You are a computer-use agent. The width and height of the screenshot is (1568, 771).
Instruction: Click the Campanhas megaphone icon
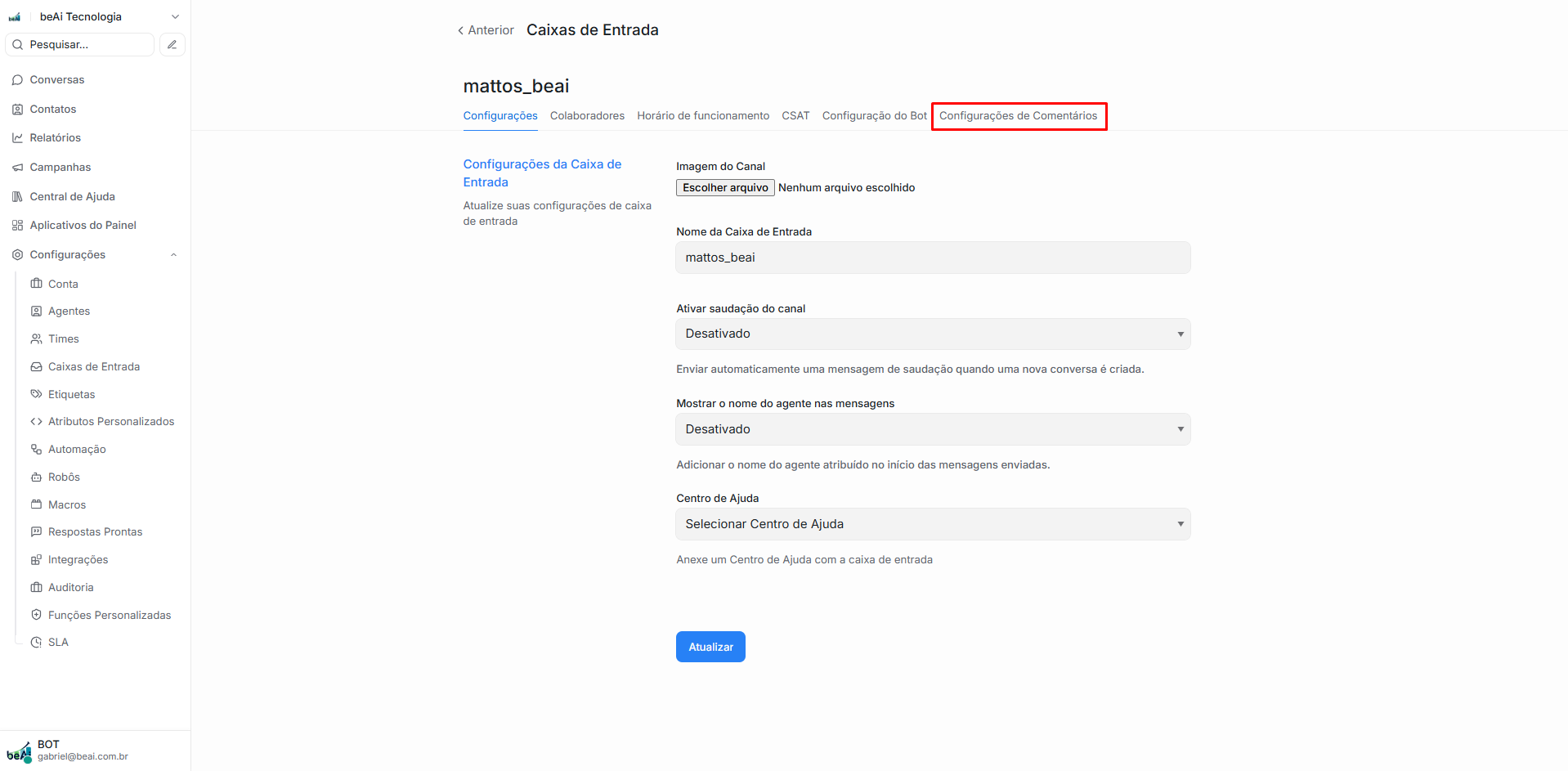[17, 168]
